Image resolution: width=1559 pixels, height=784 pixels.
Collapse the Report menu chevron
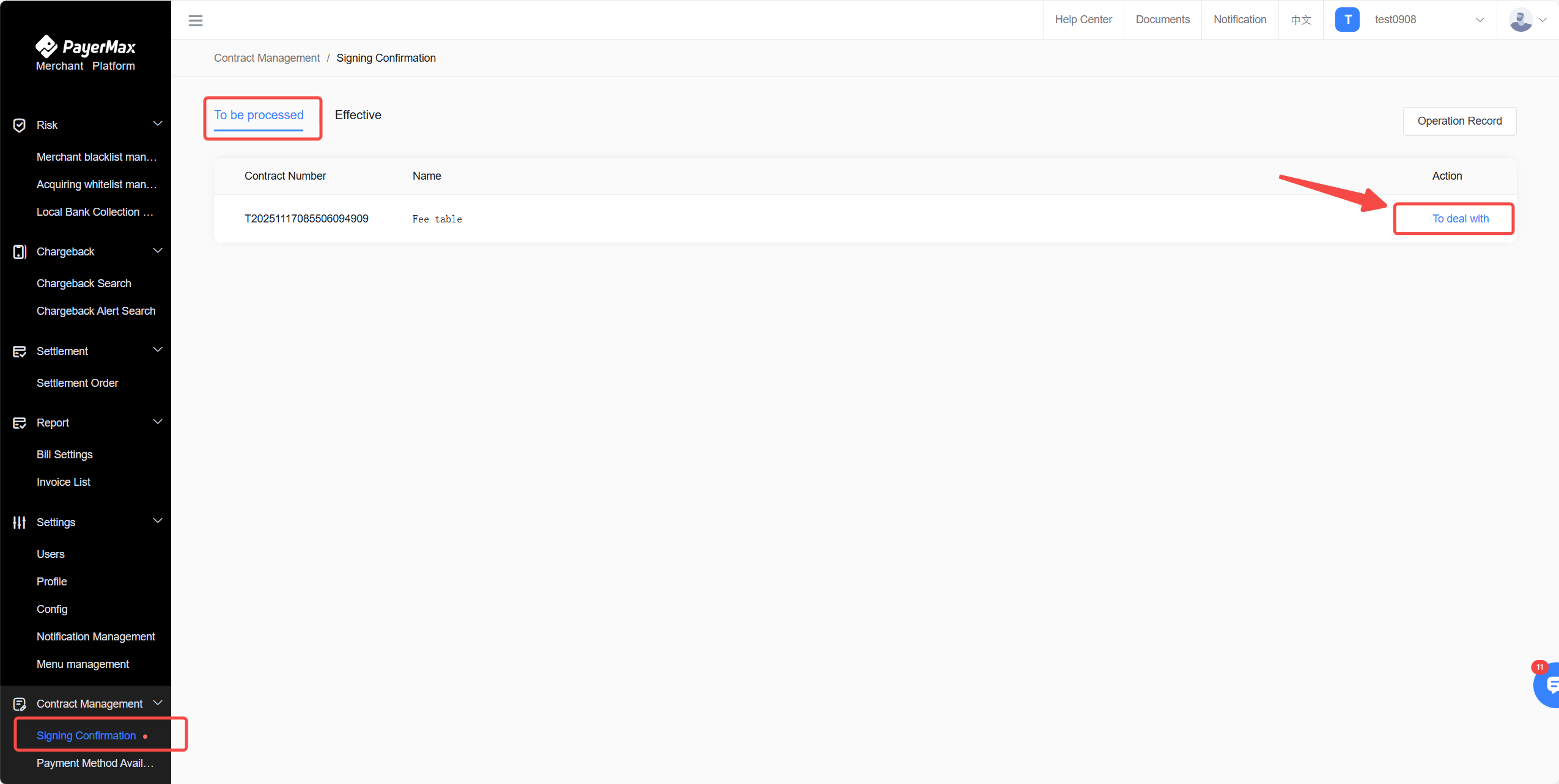[158, 422]
